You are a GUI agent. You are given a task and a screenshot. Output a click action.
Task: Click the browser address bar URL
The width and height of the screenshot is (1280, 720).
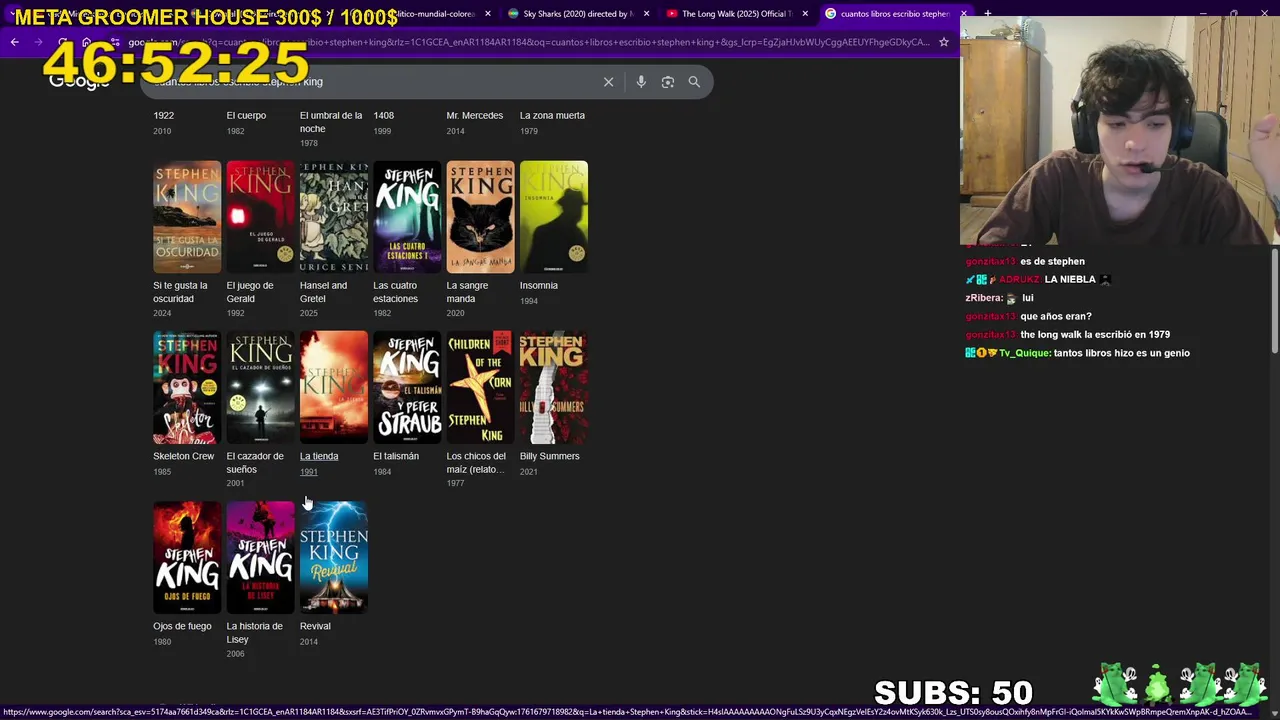pos(528,42)
